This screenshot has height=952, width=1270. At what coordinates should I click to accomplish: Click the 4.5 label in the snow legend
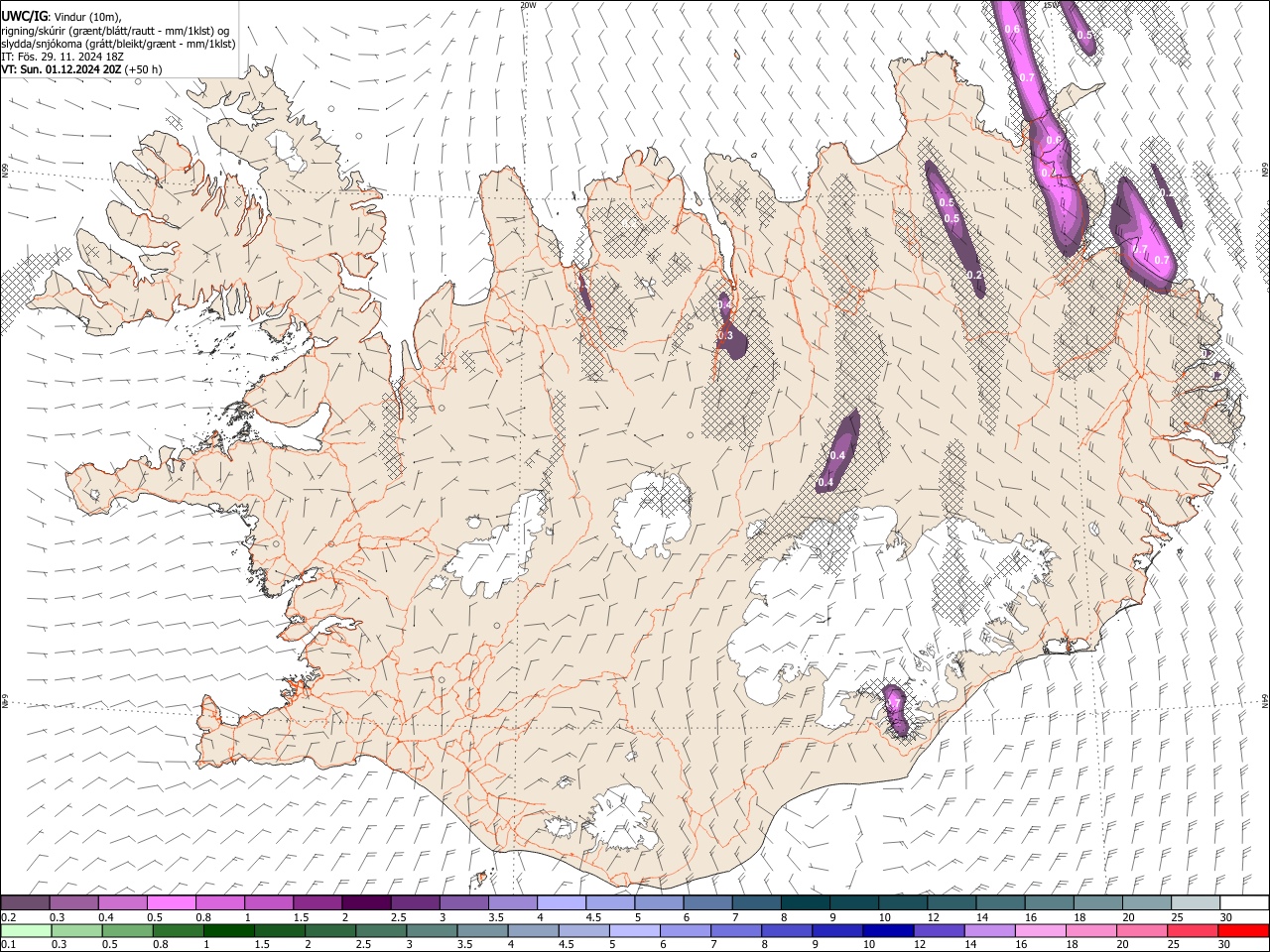point(593,917)
